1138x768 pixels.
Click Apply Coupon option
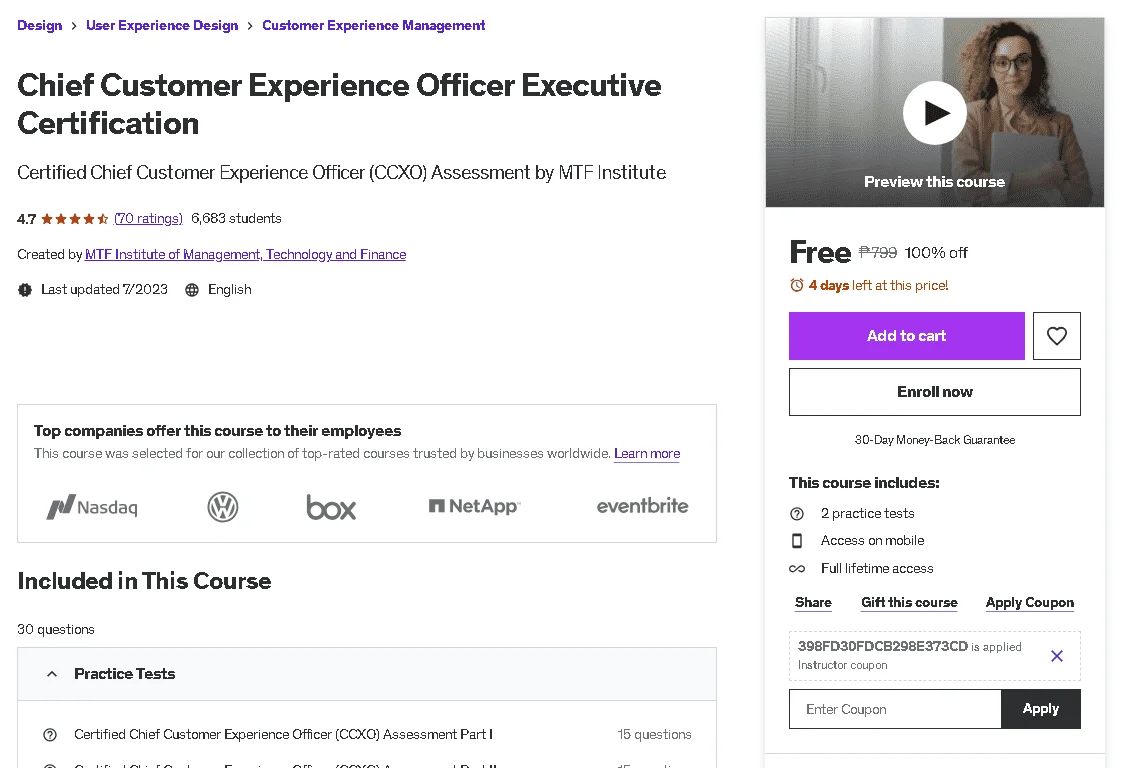[x=1030, y=602]
